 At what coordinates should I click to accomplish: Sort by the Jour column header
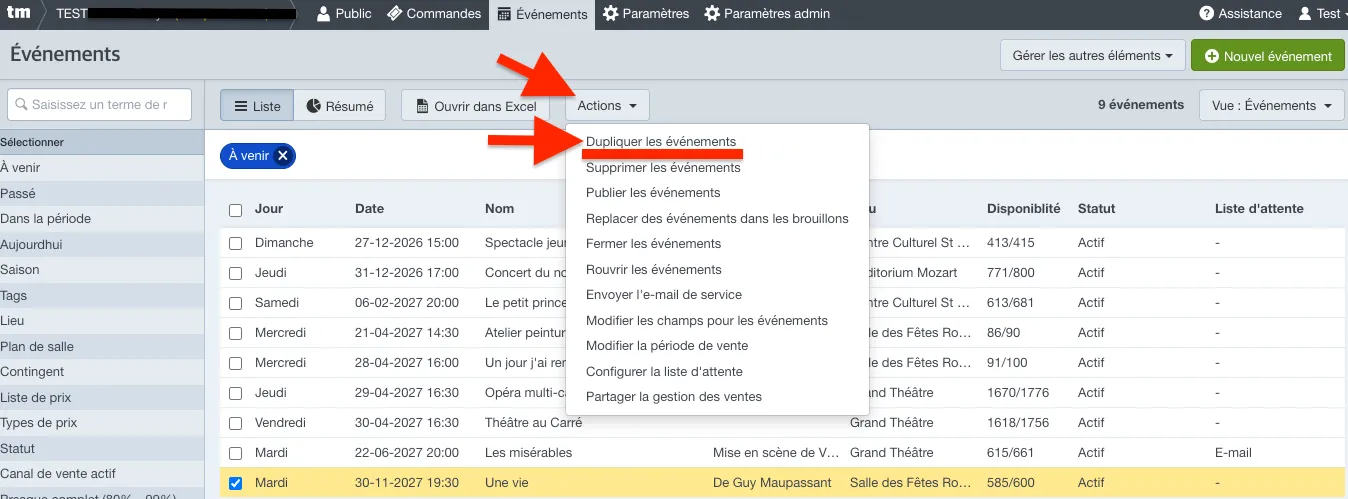(x=269, y=209)
